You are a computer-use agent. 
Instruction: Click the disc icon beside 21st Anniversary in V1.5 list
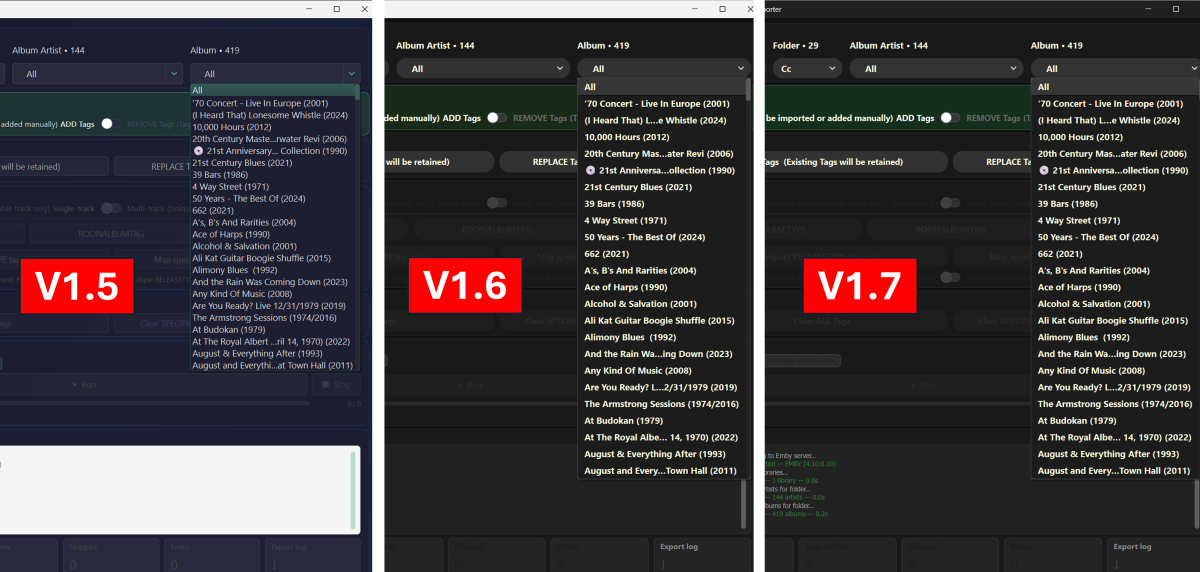(x=198, y=150)
